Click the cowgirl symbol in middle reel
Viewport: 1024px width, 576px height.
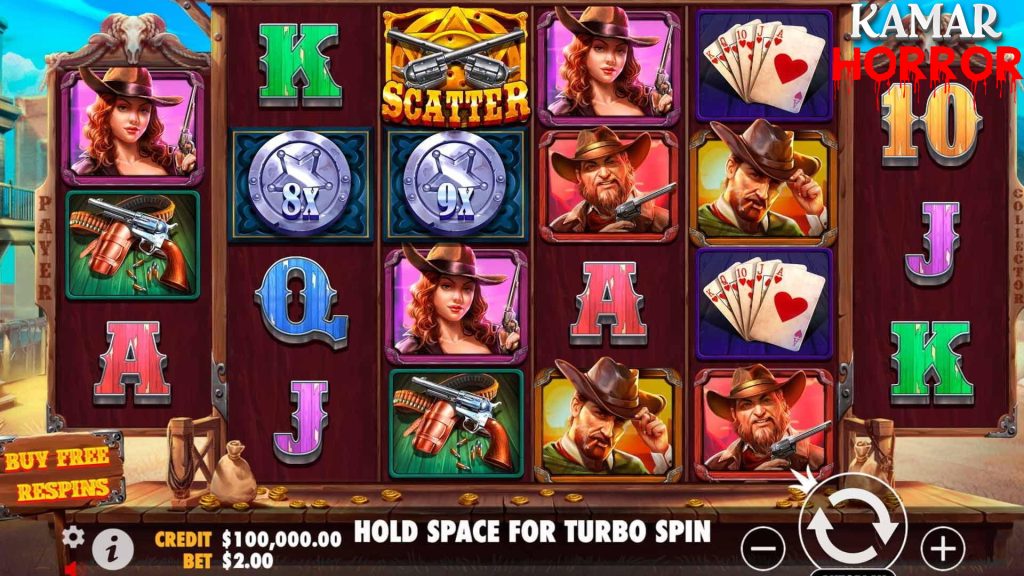click(456, 304)
